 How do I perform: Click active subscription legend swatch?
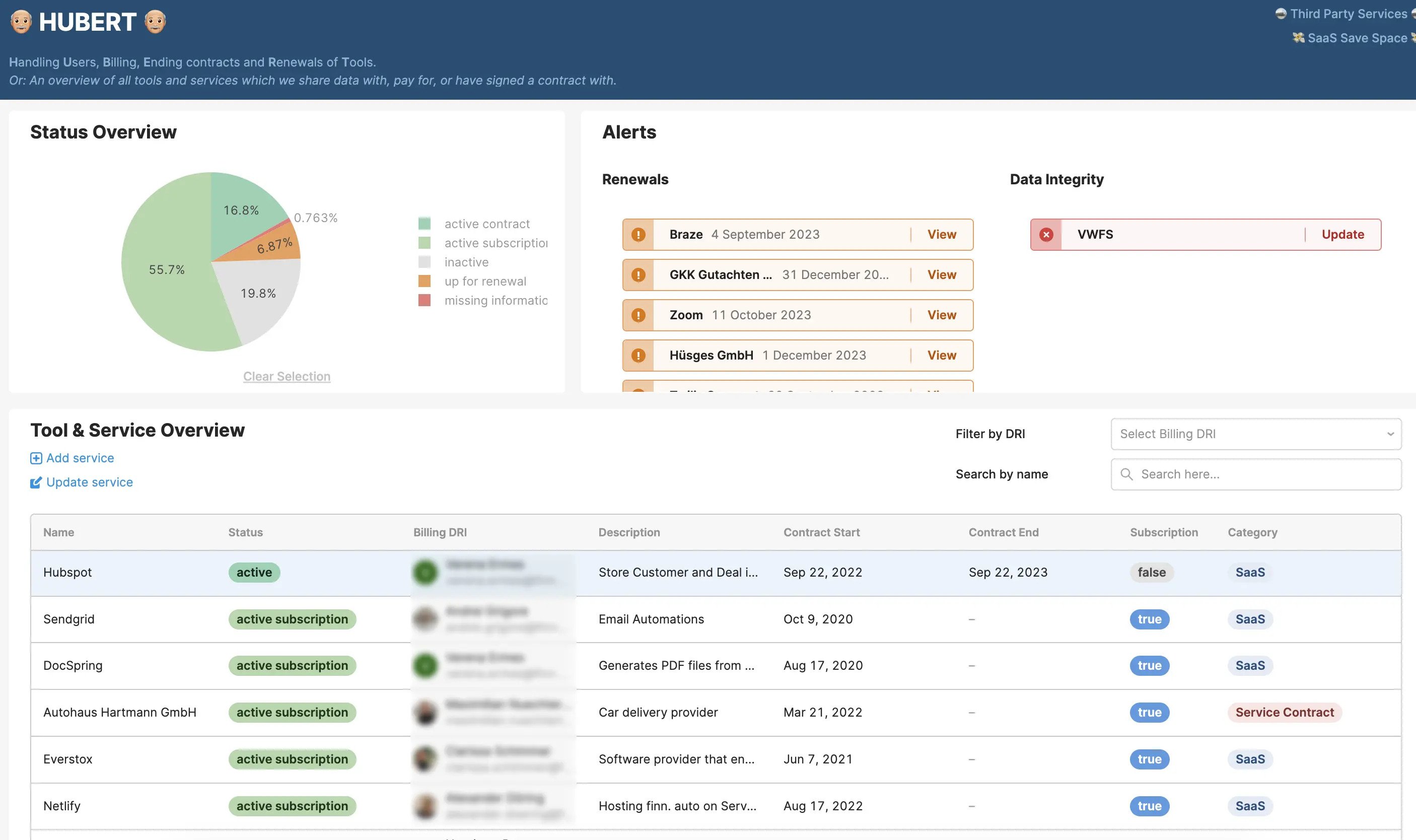point(424,243)
